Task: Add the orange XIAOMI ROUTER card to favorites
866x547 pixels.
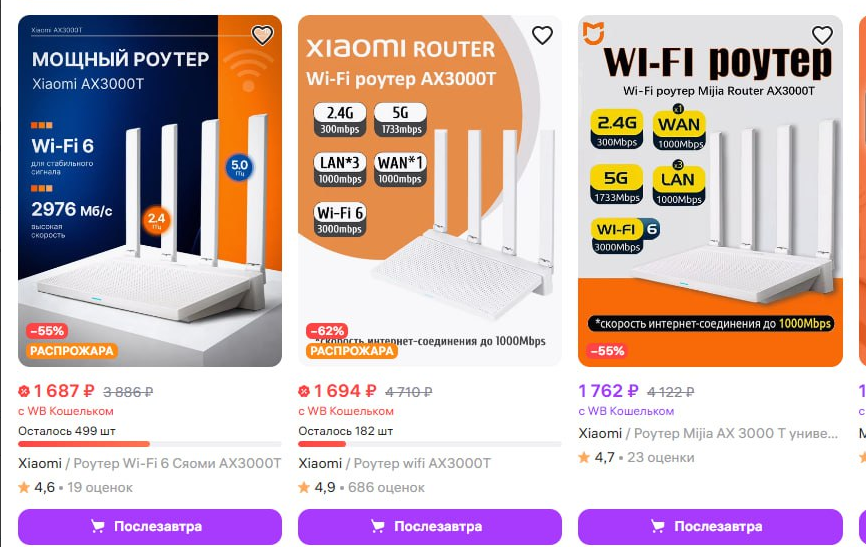Action: [542, 35]
